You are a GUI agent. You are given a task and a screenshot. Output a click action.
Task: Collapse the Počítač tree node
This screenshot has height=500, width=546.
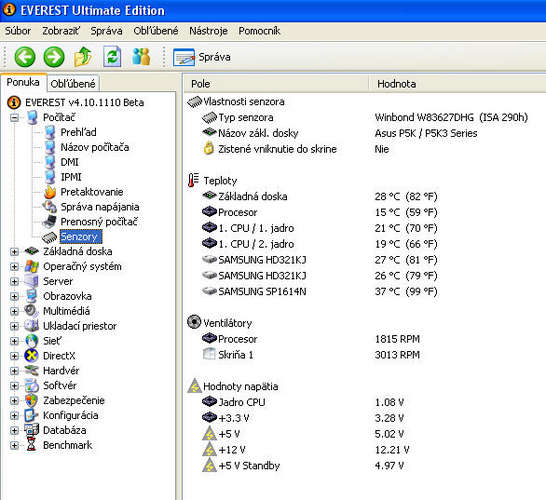tap(14, 117)
